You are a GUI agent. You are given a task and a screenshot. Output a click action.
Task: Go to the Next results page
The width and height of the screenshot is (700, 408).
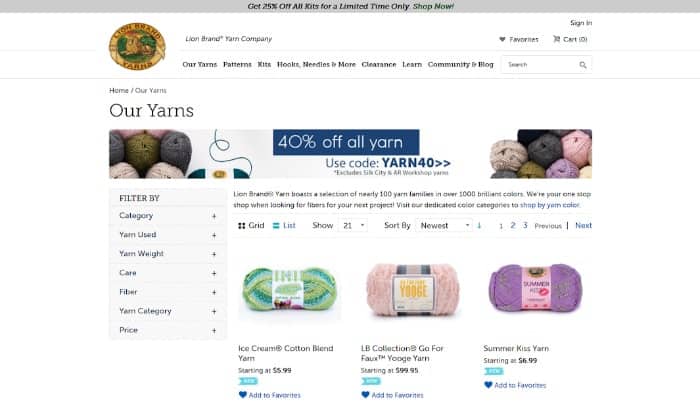point(583,226)
